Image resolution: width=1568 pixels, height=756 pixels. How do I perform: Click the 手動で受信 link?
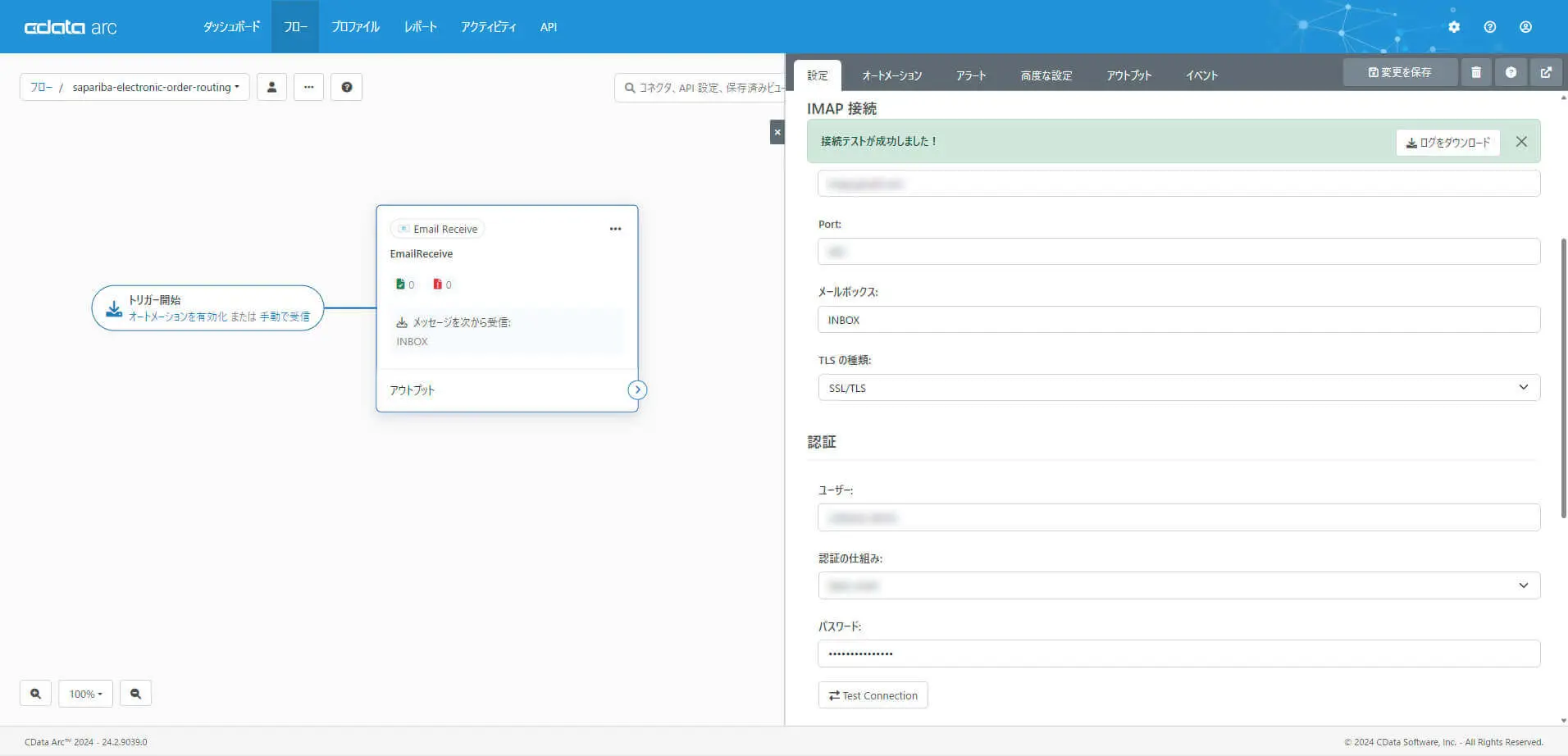285,317
